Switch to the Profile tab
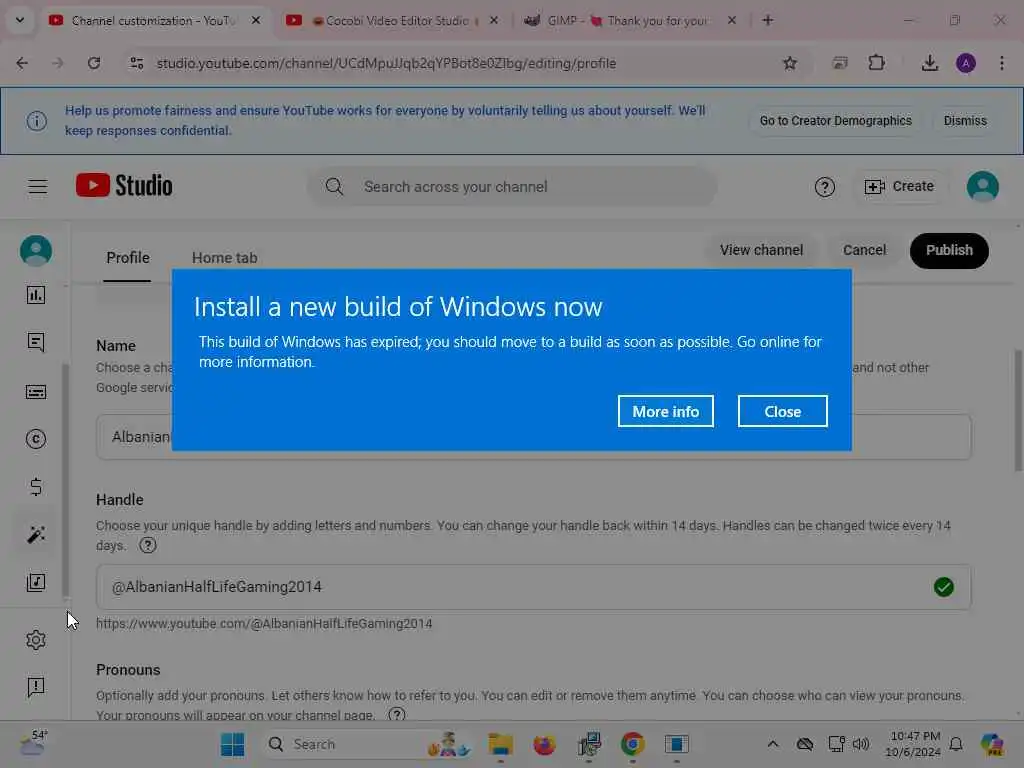The image size is (1024, 768). pyautogui.click(x=128, y=258)
